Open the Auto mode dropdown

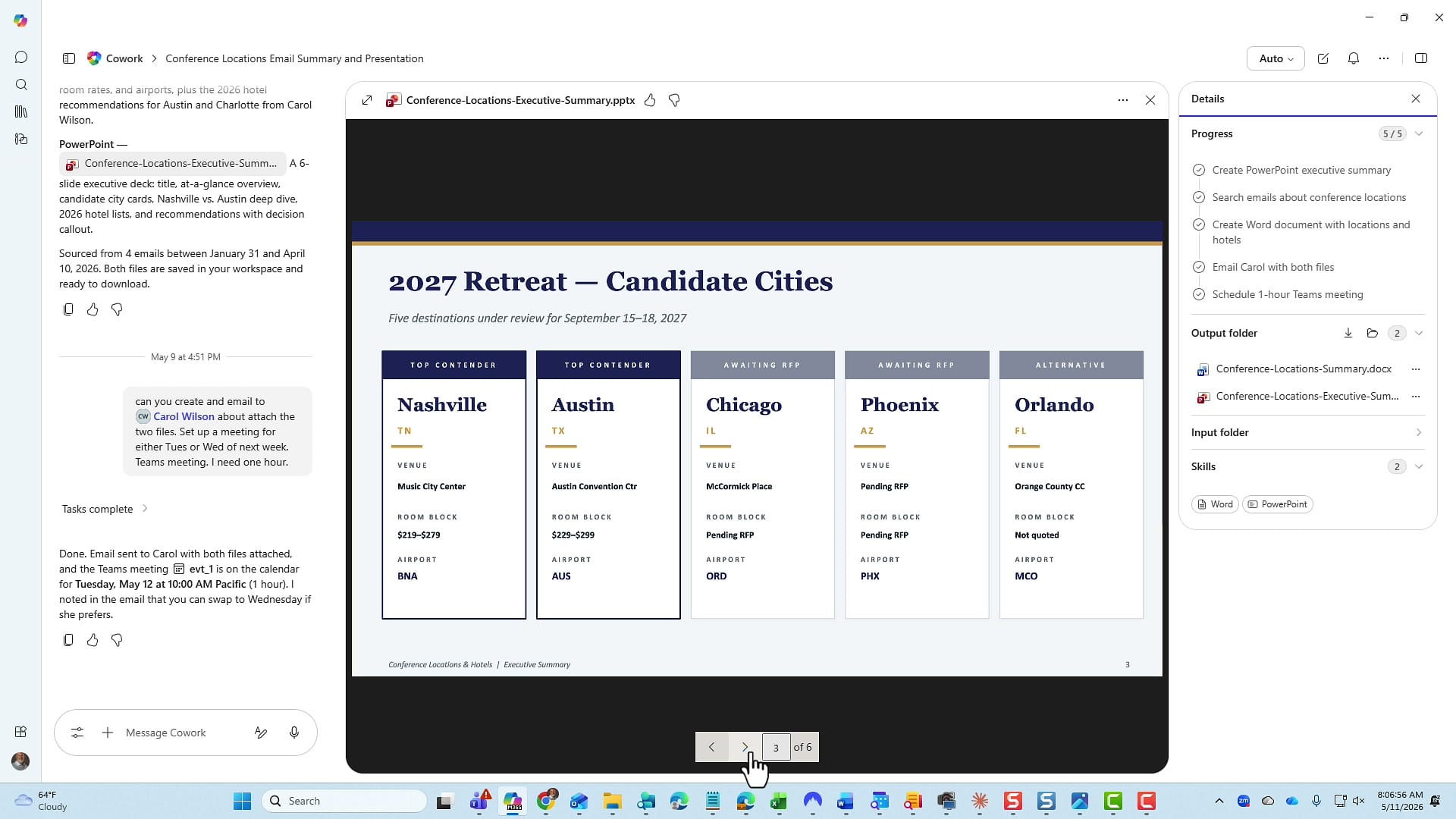(x=1276, y=58)
